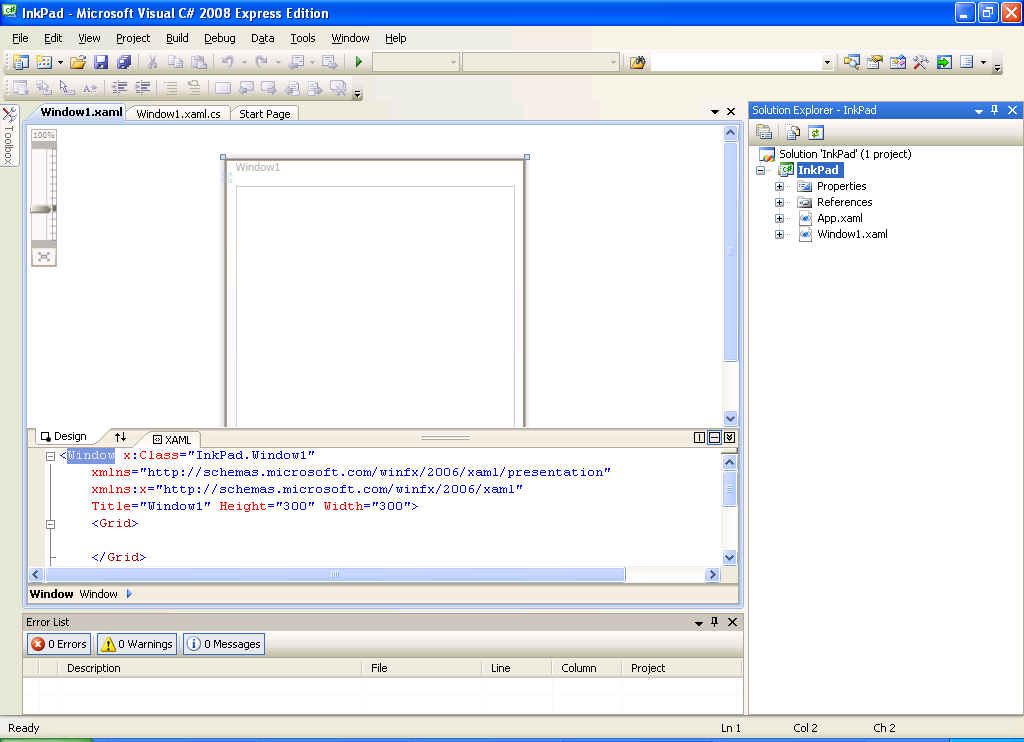The height and width of the screenshot is (742, 1024).
Task: Open the Object Browser toolbar icon
Action: click(897, 62)
